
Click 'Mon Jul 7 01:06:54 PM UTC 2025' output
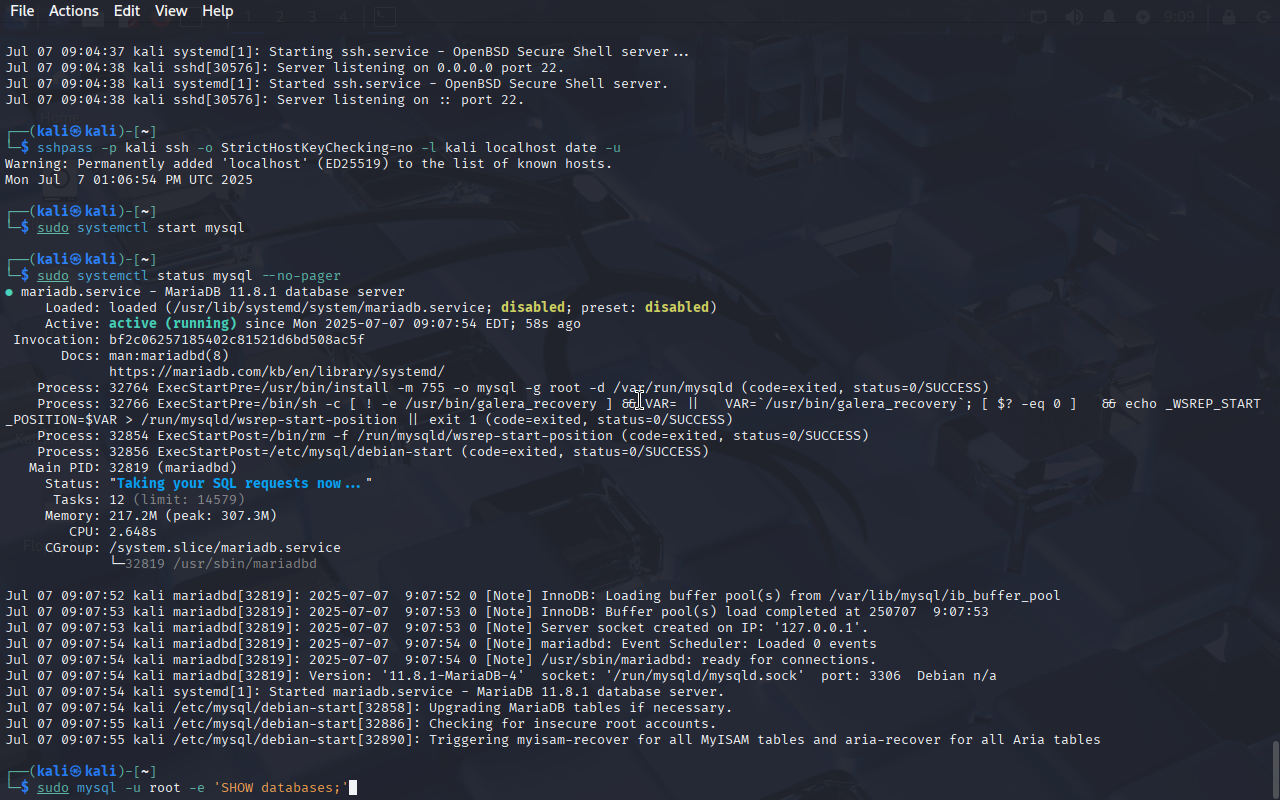coord(129,180)
